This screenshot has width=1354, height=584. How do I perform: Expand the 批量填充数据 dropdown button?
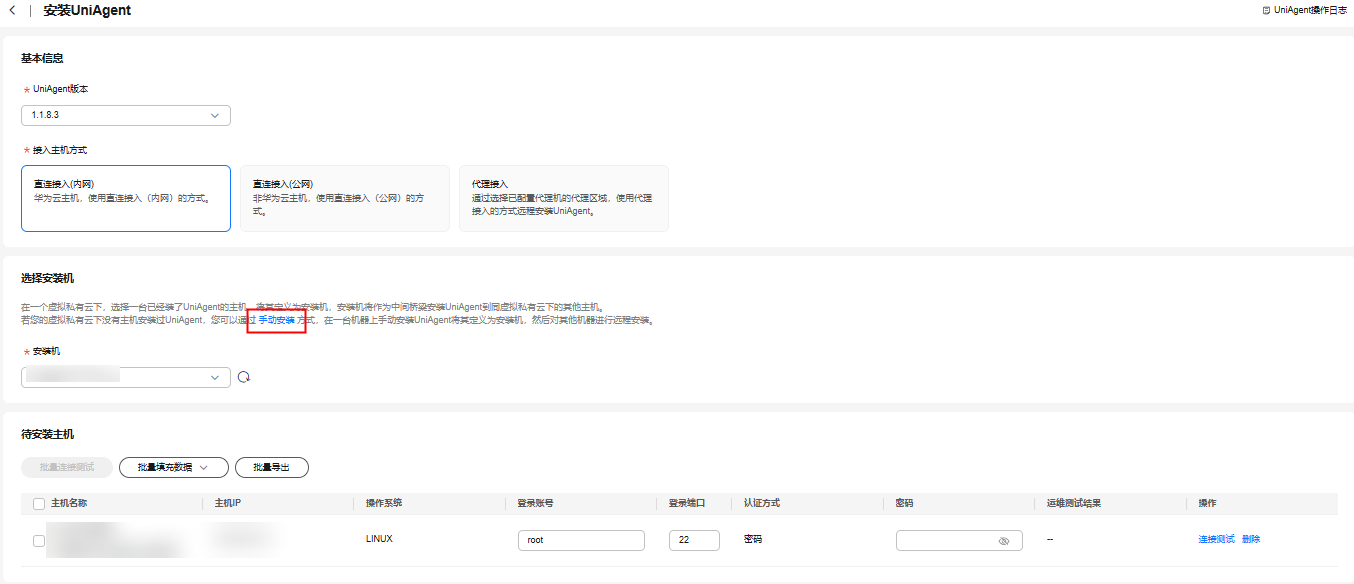point(173,467)
